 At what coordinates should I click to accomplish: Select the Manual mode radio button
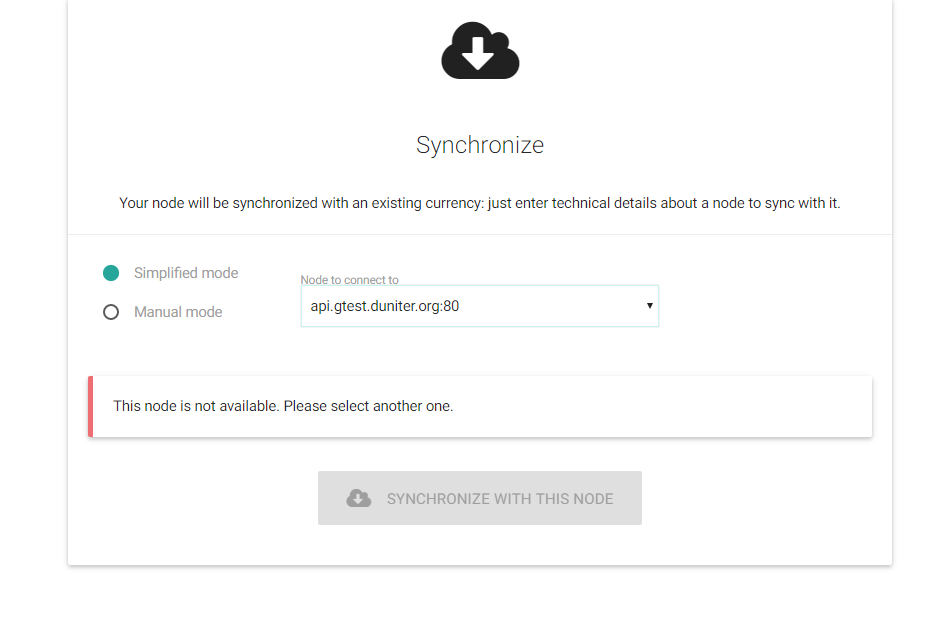point(111,312)
